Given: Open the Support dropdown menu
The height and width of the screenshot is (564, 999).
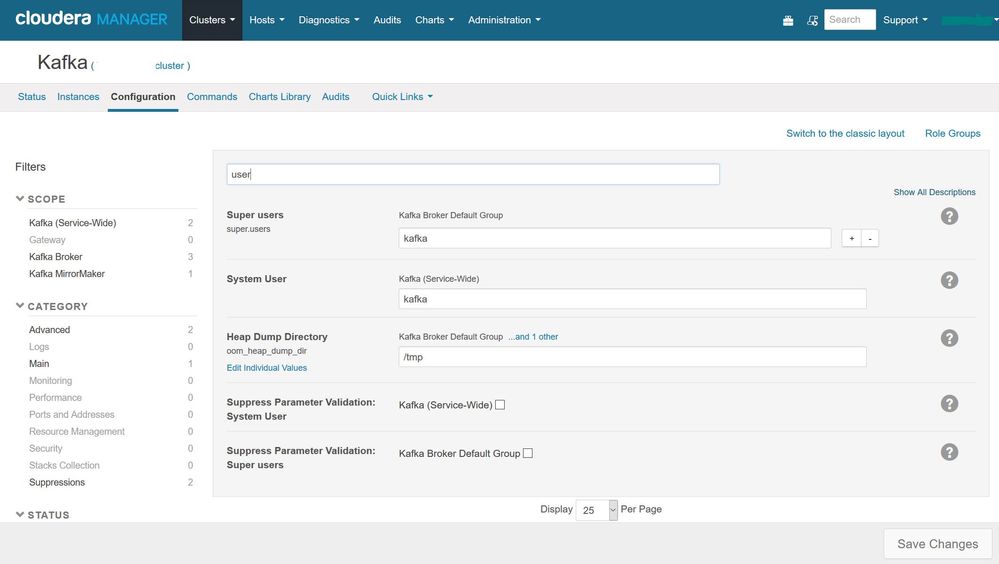Looking at the screenshot, I should pos(905,20).
